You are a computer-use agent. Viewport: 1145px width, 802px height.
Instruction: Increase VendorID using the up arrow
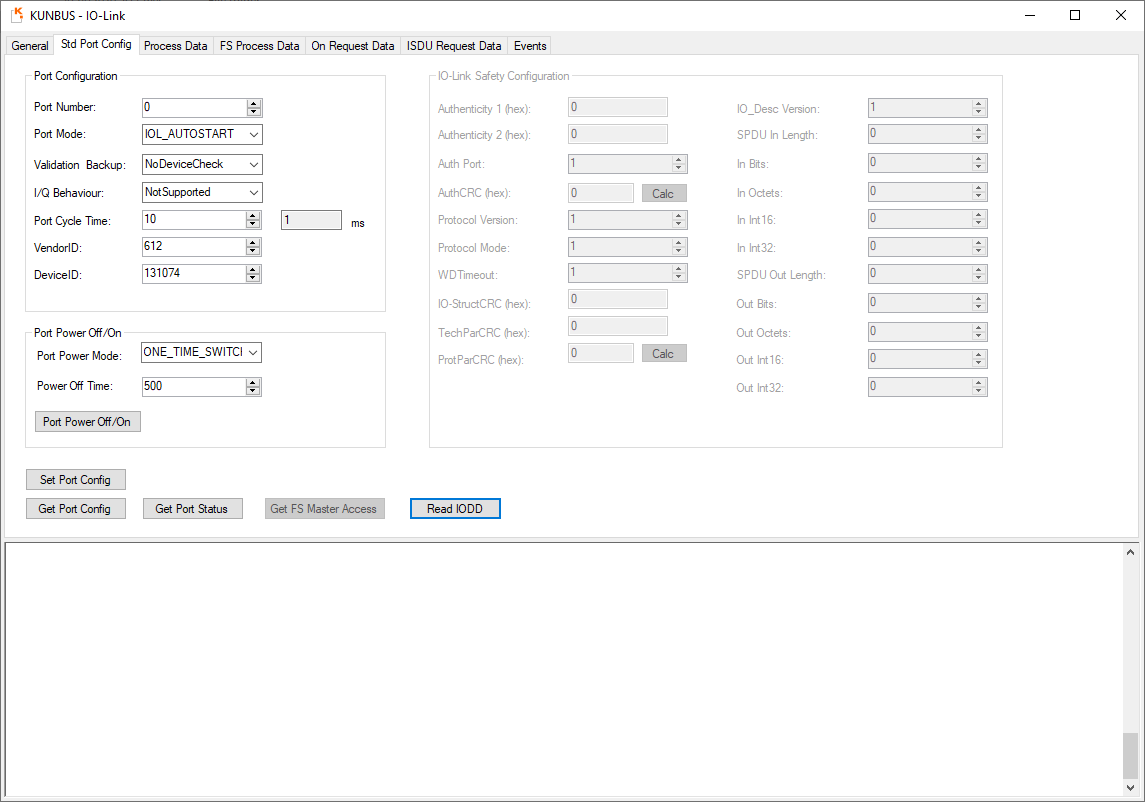254,243
